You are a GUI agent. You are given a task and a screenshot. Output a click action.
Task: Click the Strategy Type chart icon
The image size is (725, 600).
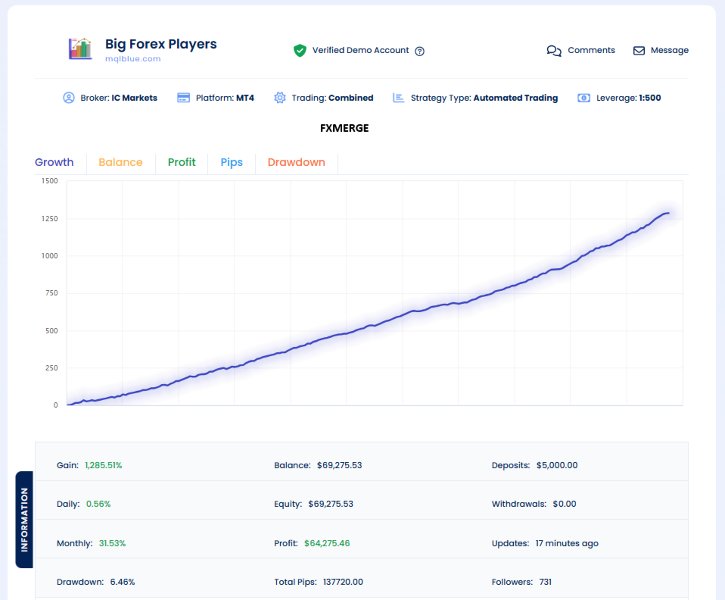tap(399, 98)
